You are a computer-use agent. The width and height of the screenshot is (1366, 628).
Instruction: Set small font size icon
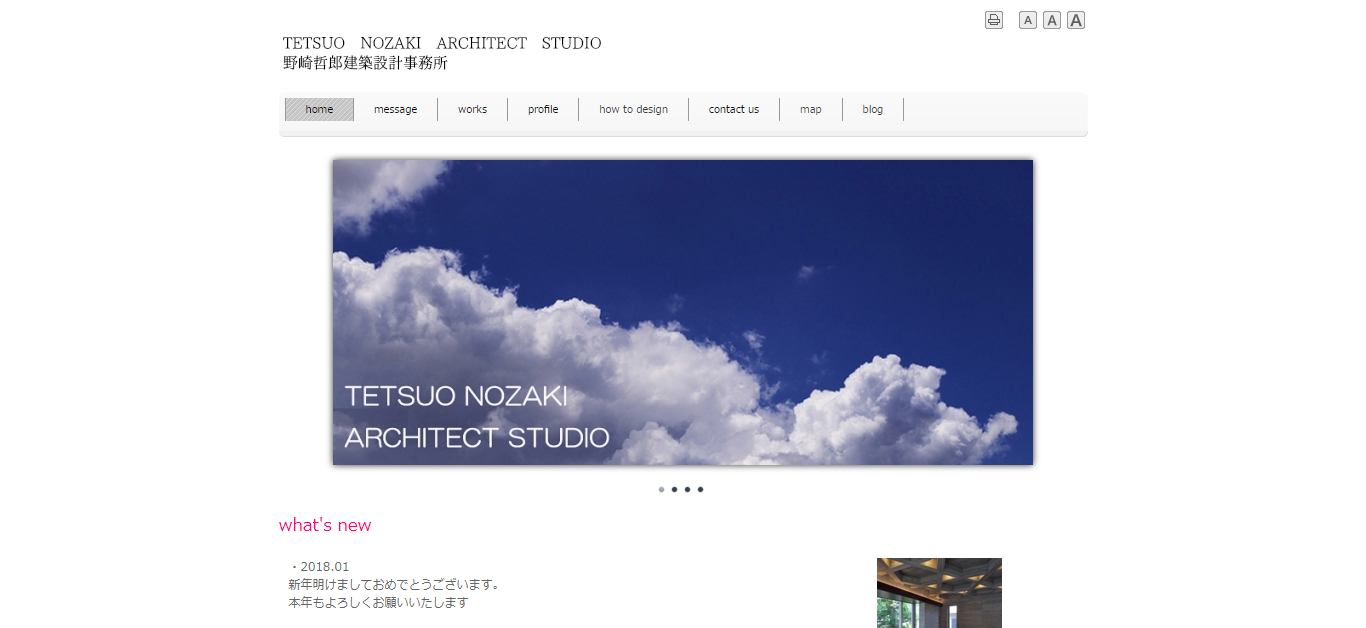click(1028, 20)
